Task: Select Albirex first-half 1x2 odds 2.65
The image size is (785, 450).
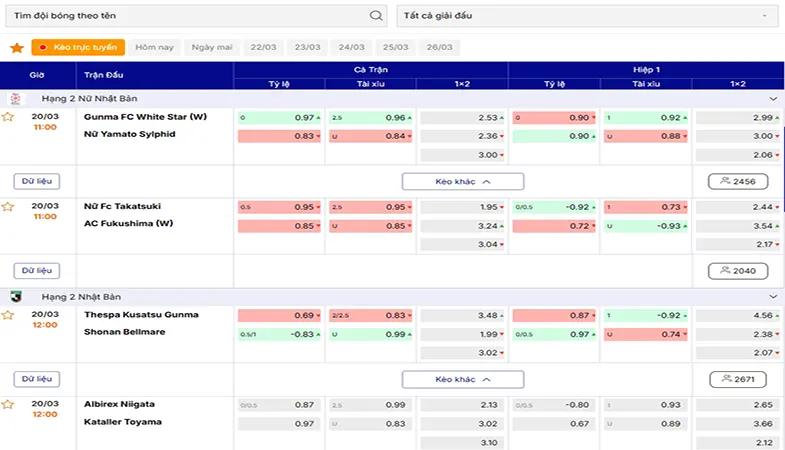Action: 738,405
